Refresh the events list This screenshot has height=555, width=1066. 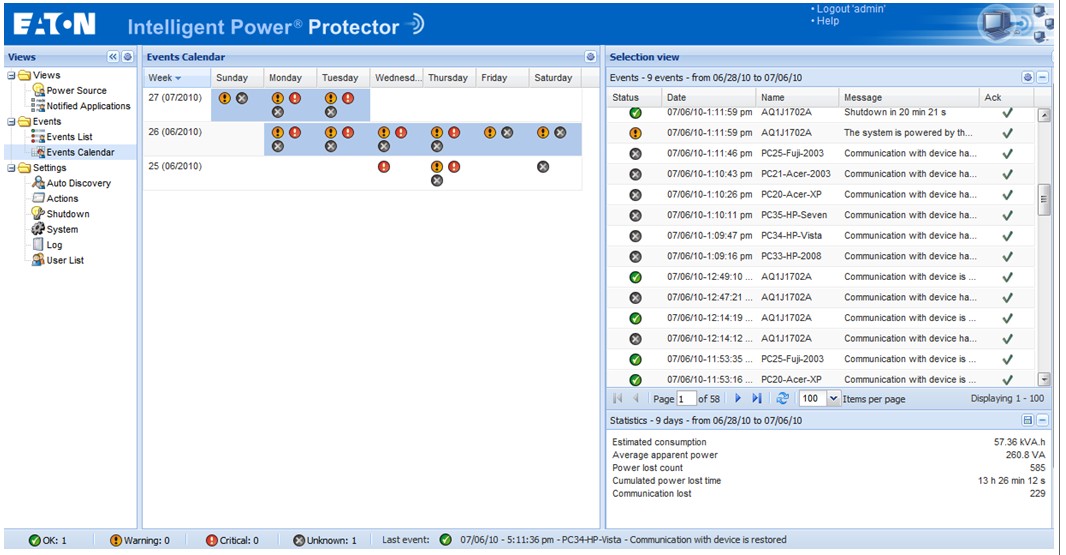pyautogui.click(x=783, y=399)
